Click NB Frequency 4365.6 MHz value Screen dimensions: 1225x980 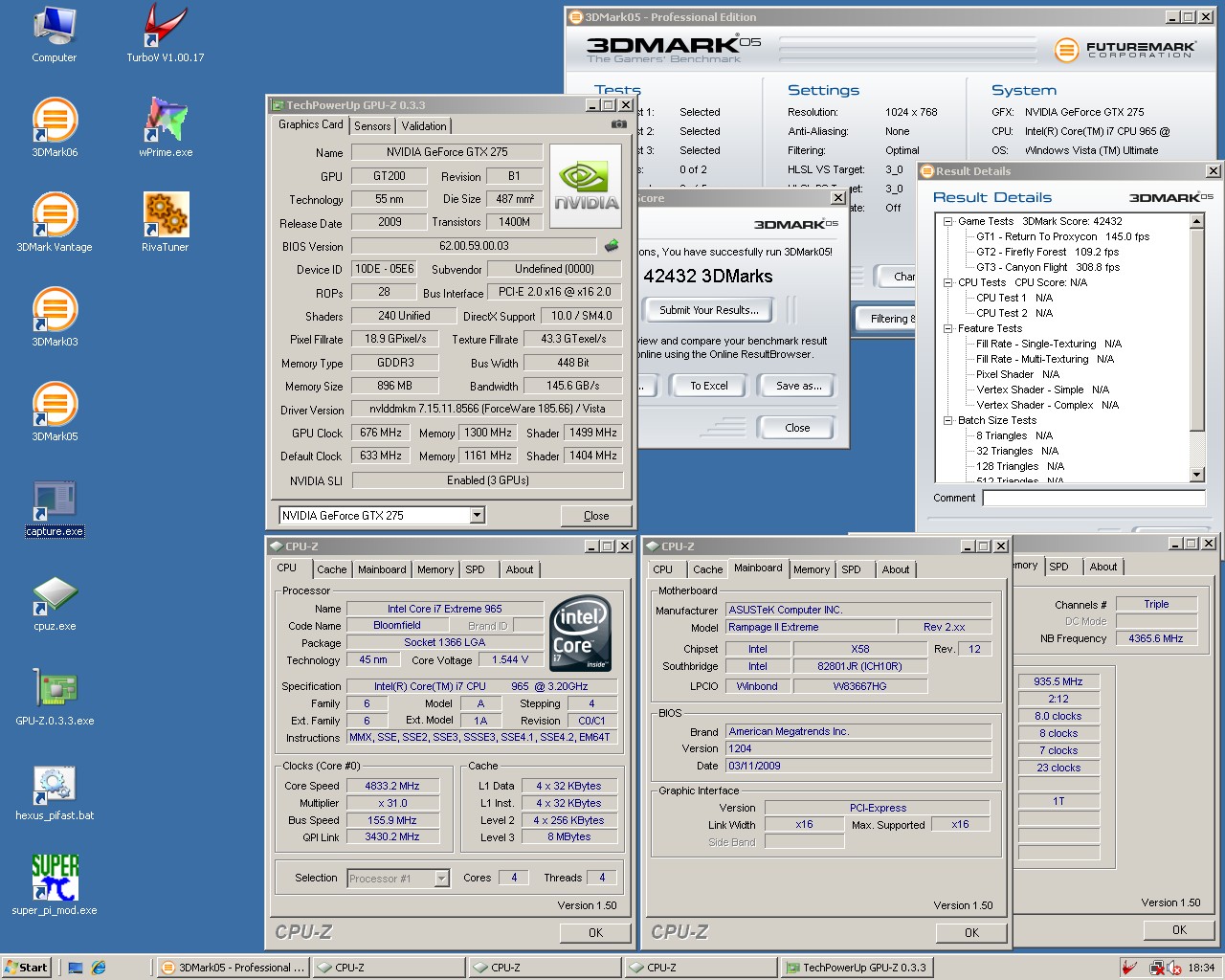coord(1156,638)
